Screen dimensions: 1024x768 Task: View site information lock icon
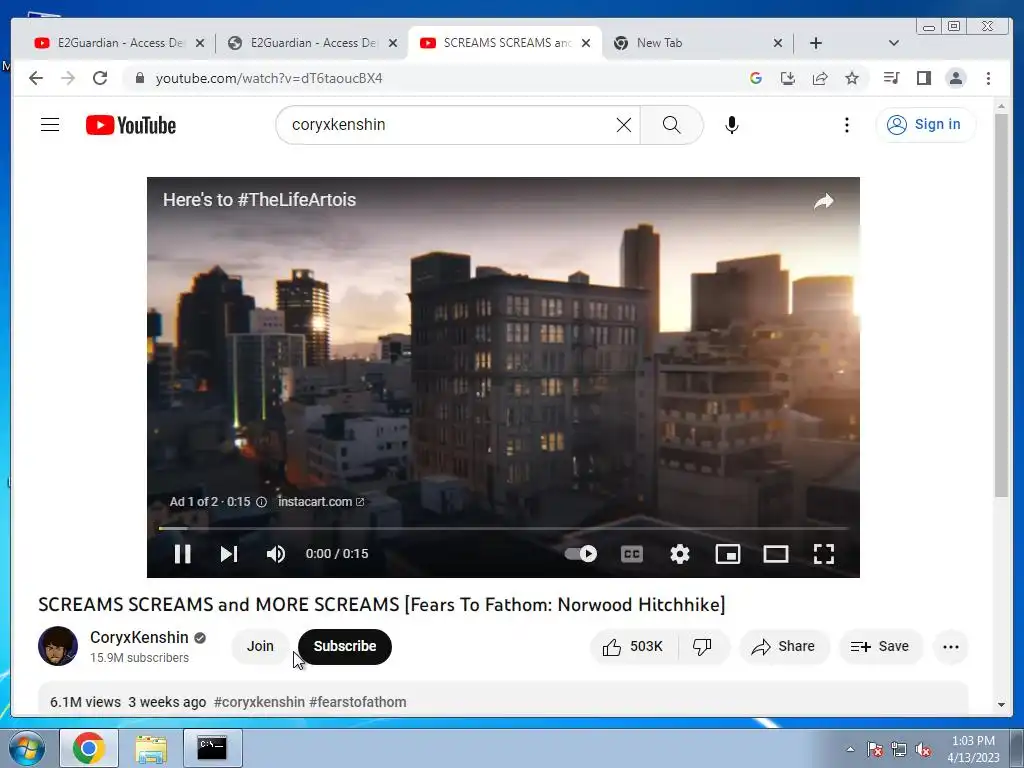pos(139,78)
